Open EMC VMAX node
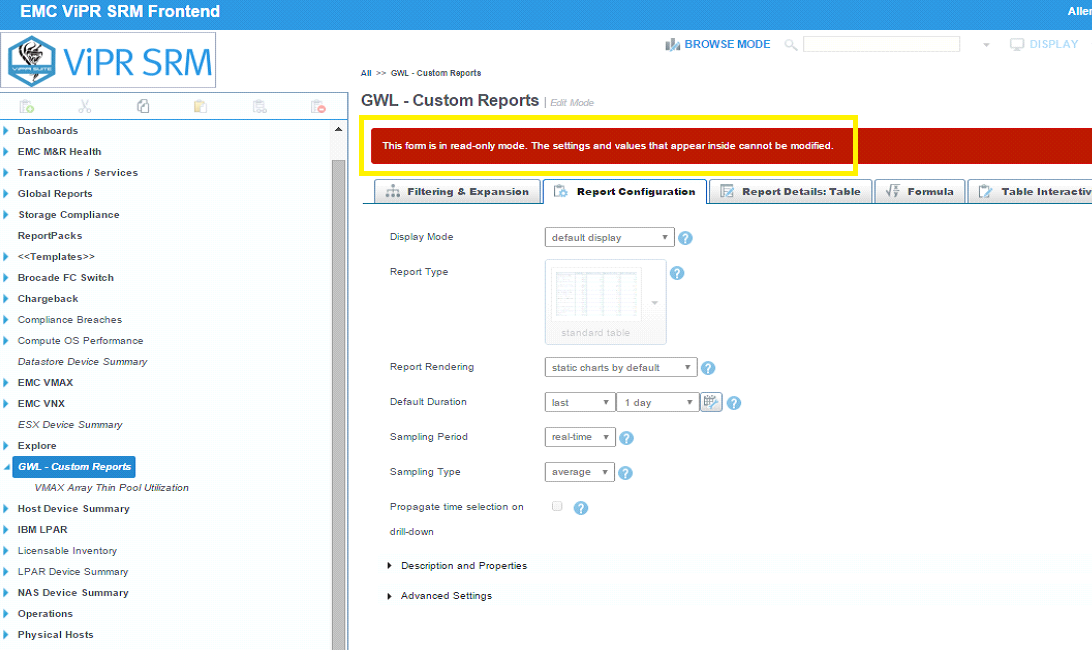The width and height of the screenshot is (1092, 650). (x=45, y=382)
